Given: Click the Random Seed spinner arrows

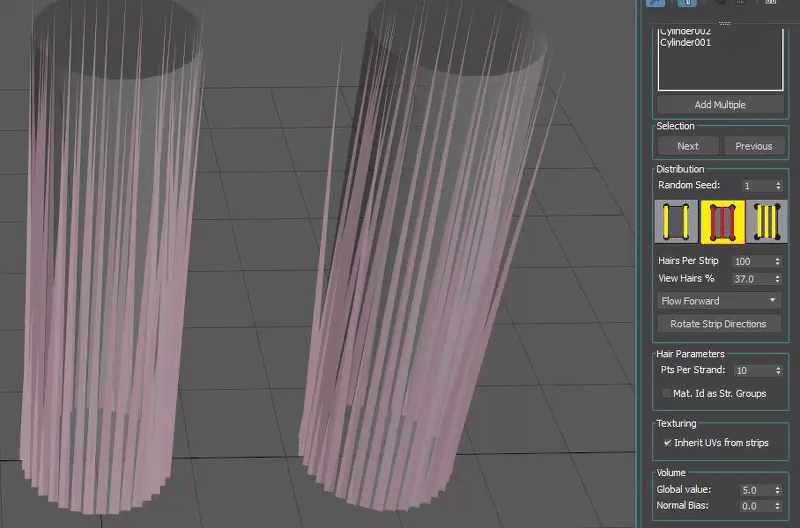Looking at the screenshot, I should (777, 186).
